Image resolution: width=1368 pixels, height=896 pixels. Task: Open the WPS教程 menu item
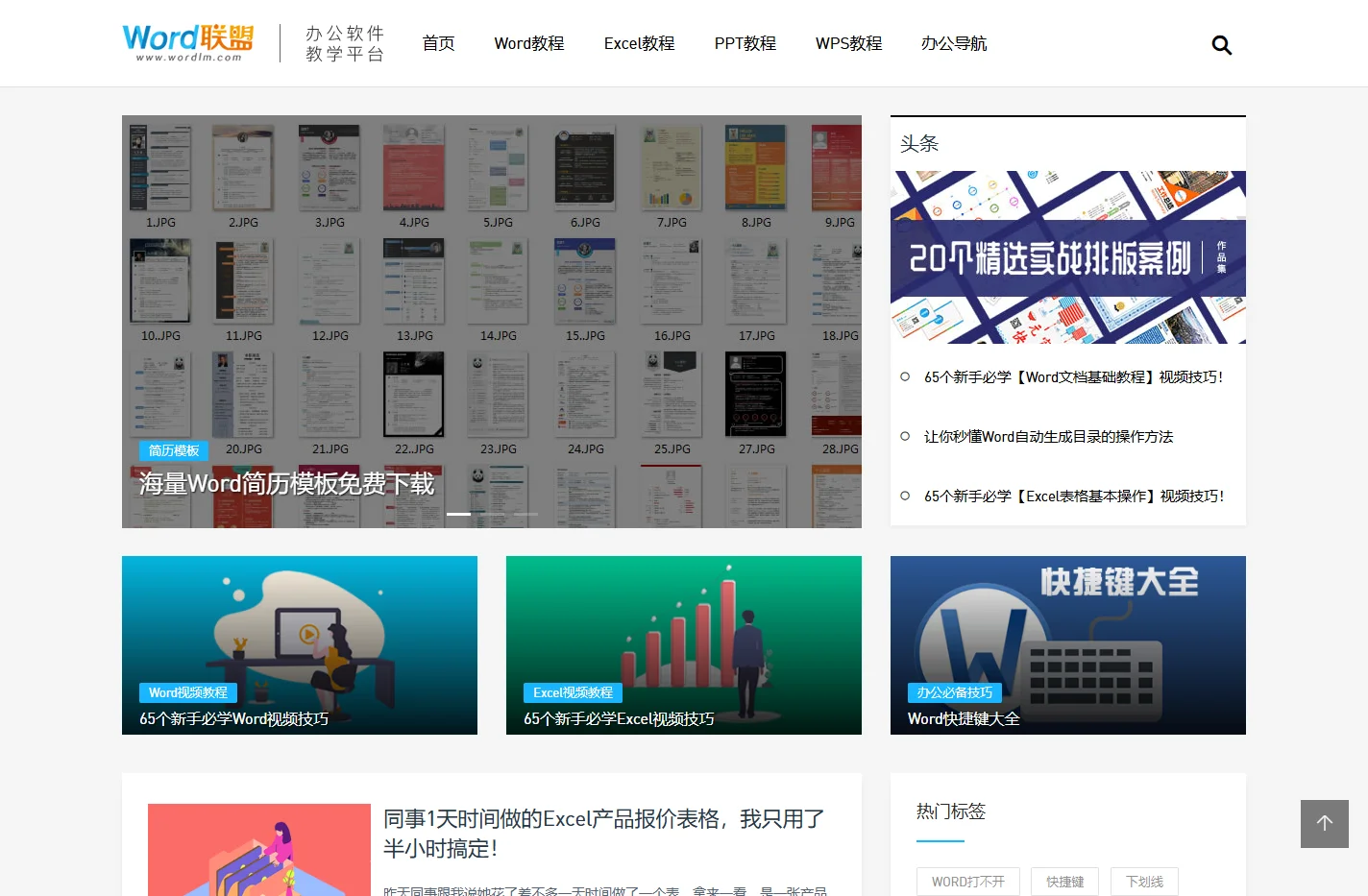848,43
